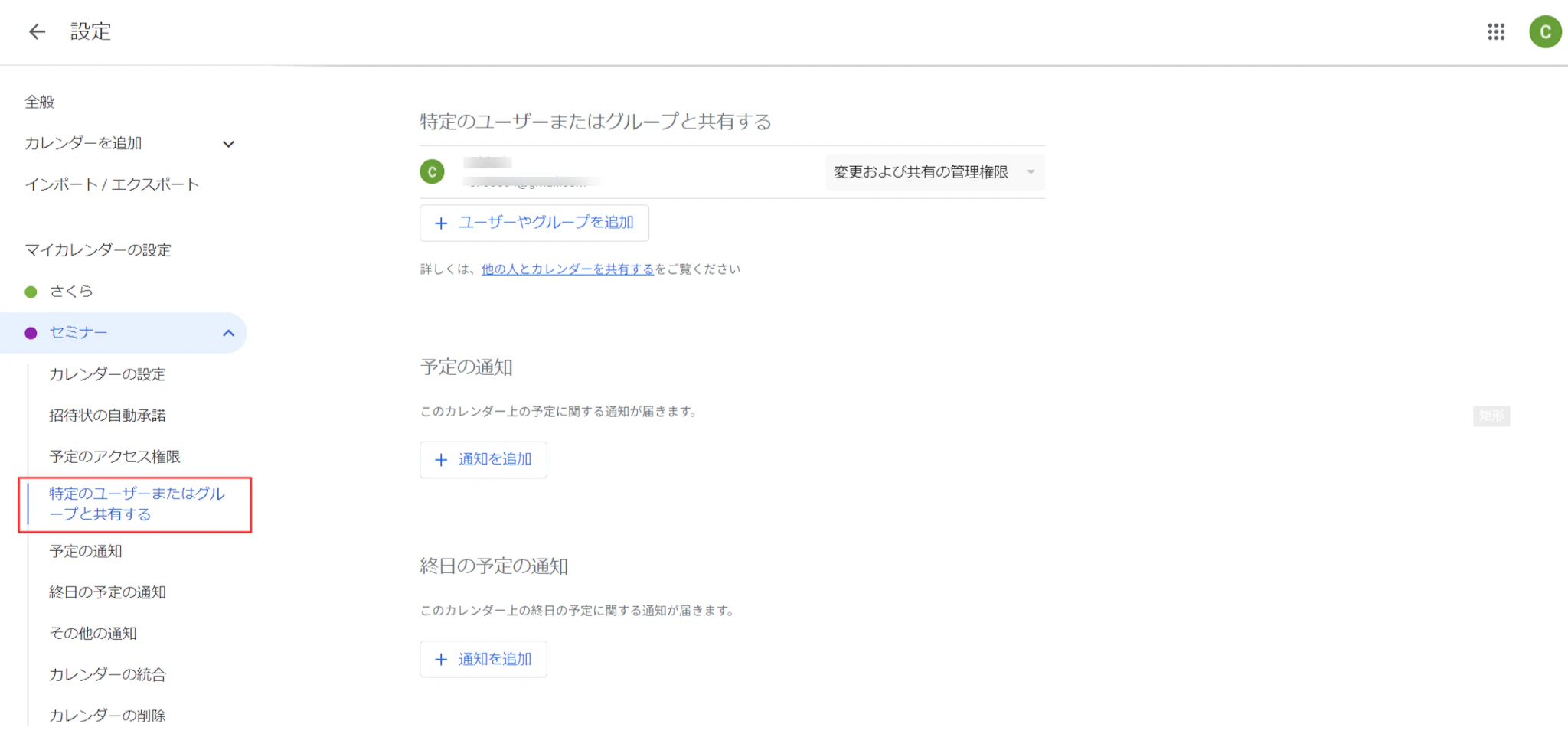This screenshot has height=737, width=1568.
Task: Click the green user avatar in sharing list
Action: pyautogui.click(x=432, y=172)
